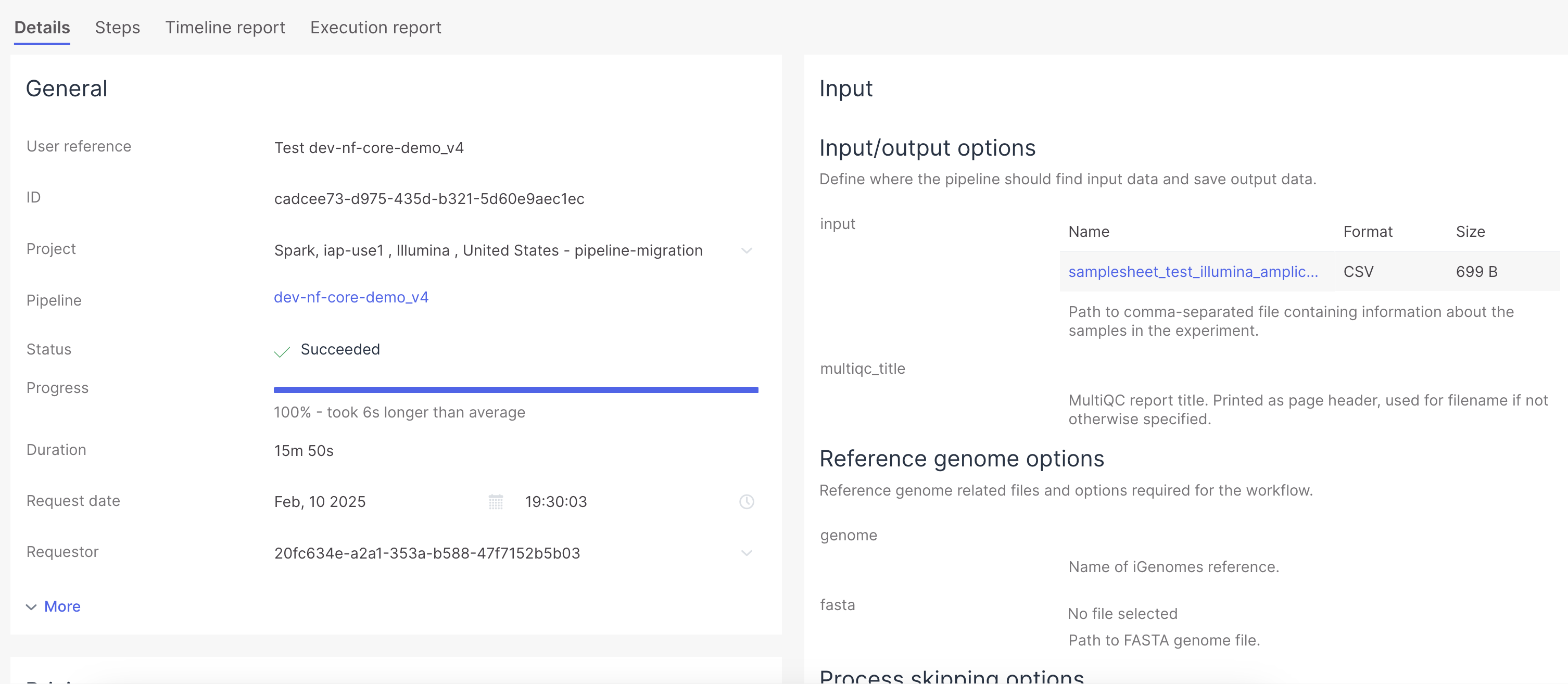This screenshot has width=1568, height=684.
Task: Switch to the Steps tab
Action: pos(118,28)
